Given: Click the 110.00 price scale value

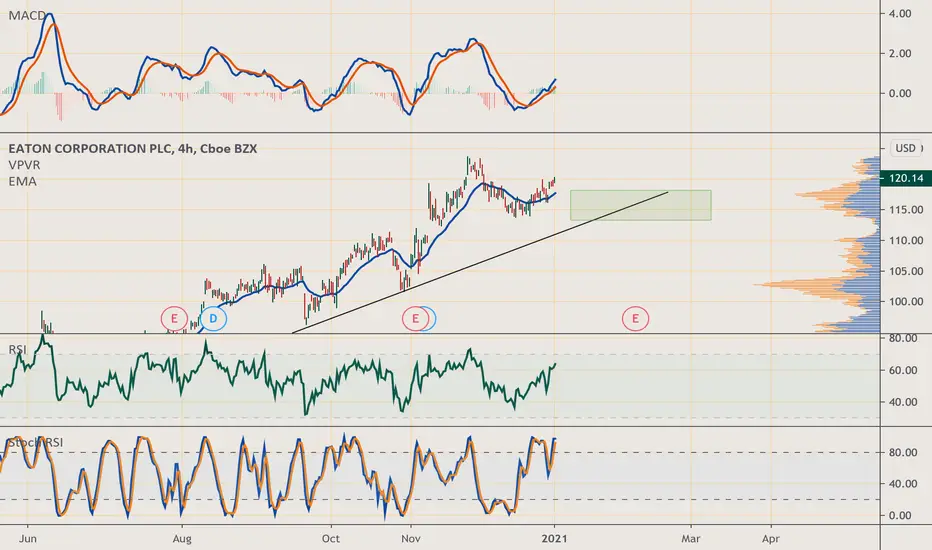Looking at the screenshot, I should [x=905, y=241].
